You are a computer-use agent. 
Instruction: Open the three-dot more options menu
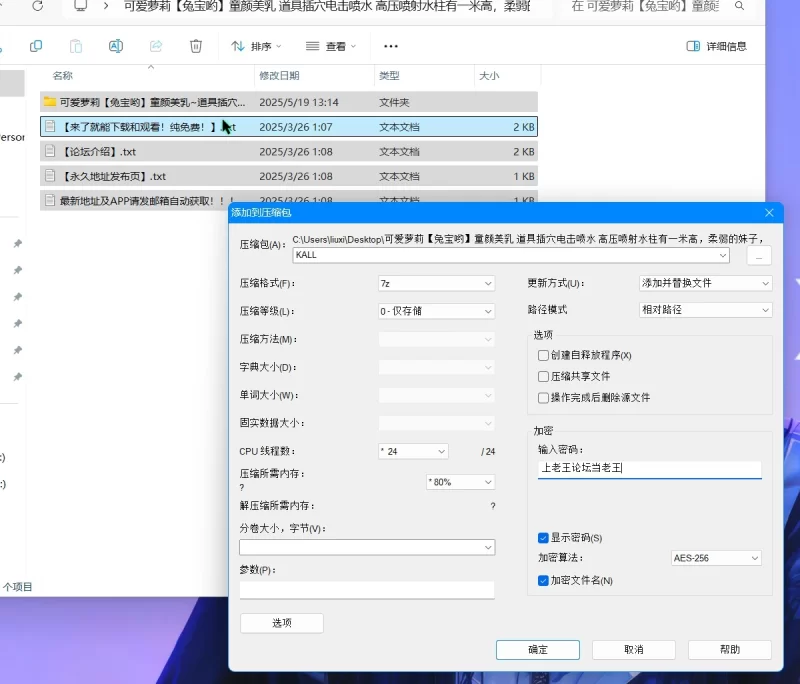tap(391, 46)
